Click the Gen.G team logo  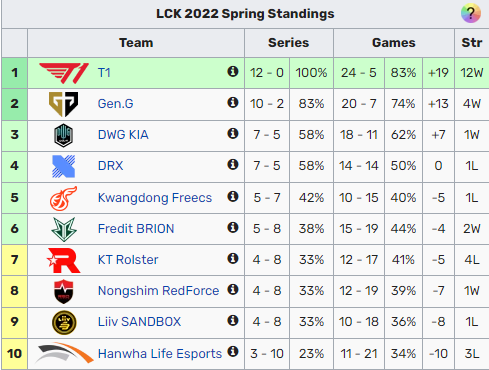coord(63,104)
